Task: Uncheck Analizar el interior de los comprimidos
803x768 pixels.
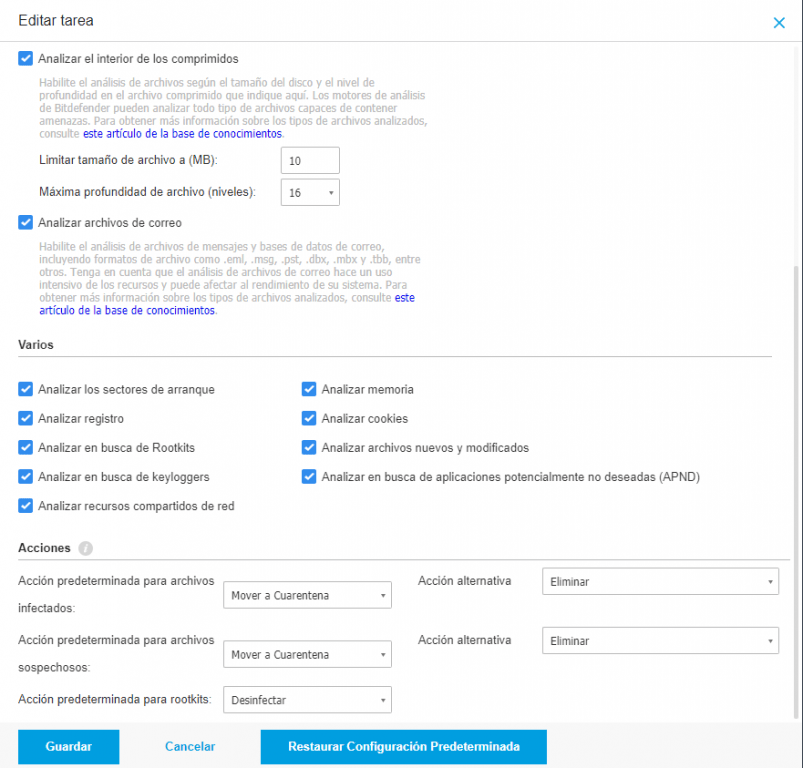Action: [26, 58]
